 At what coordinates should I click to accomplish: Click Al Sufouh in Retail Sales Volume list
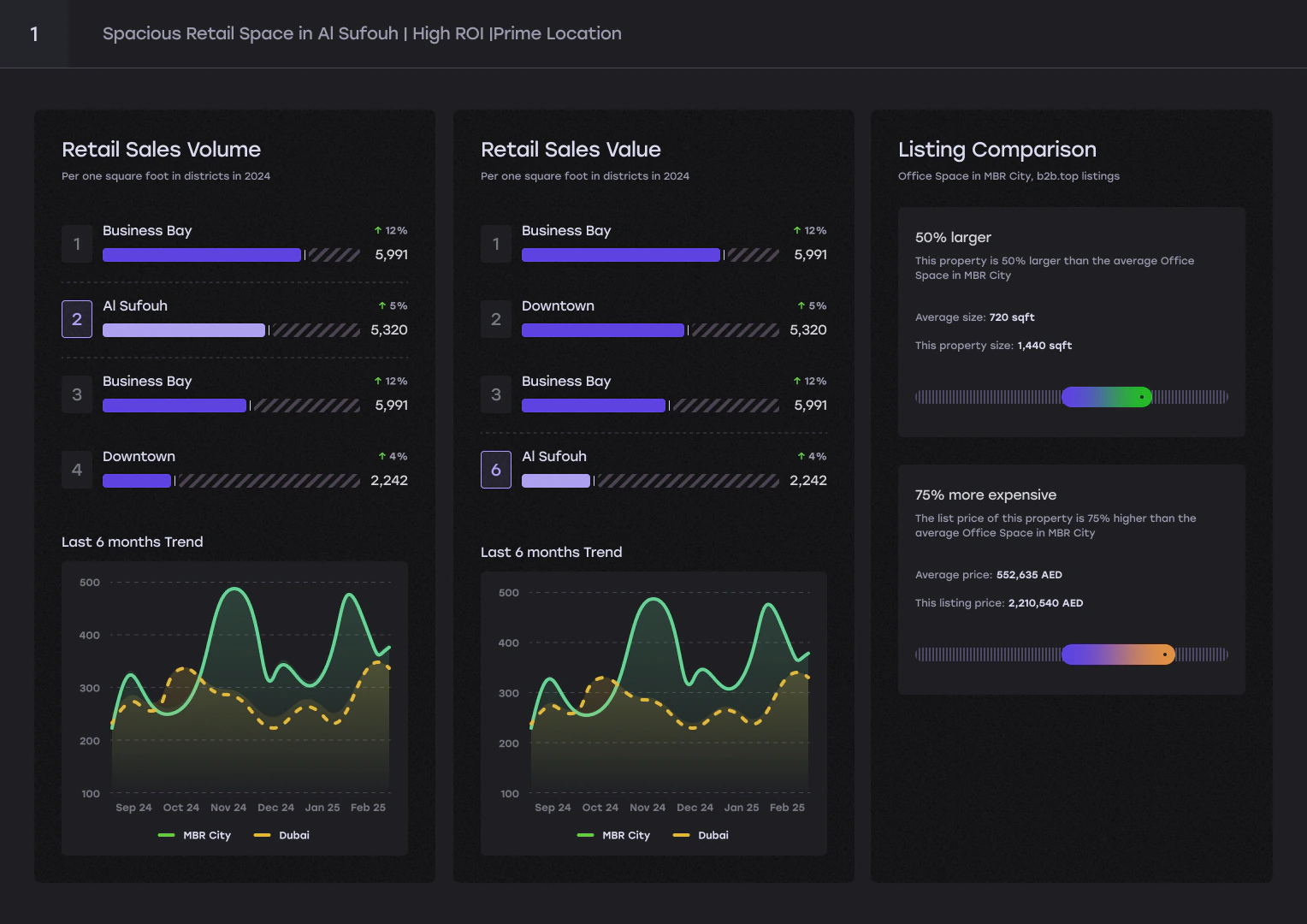point(135,305)
